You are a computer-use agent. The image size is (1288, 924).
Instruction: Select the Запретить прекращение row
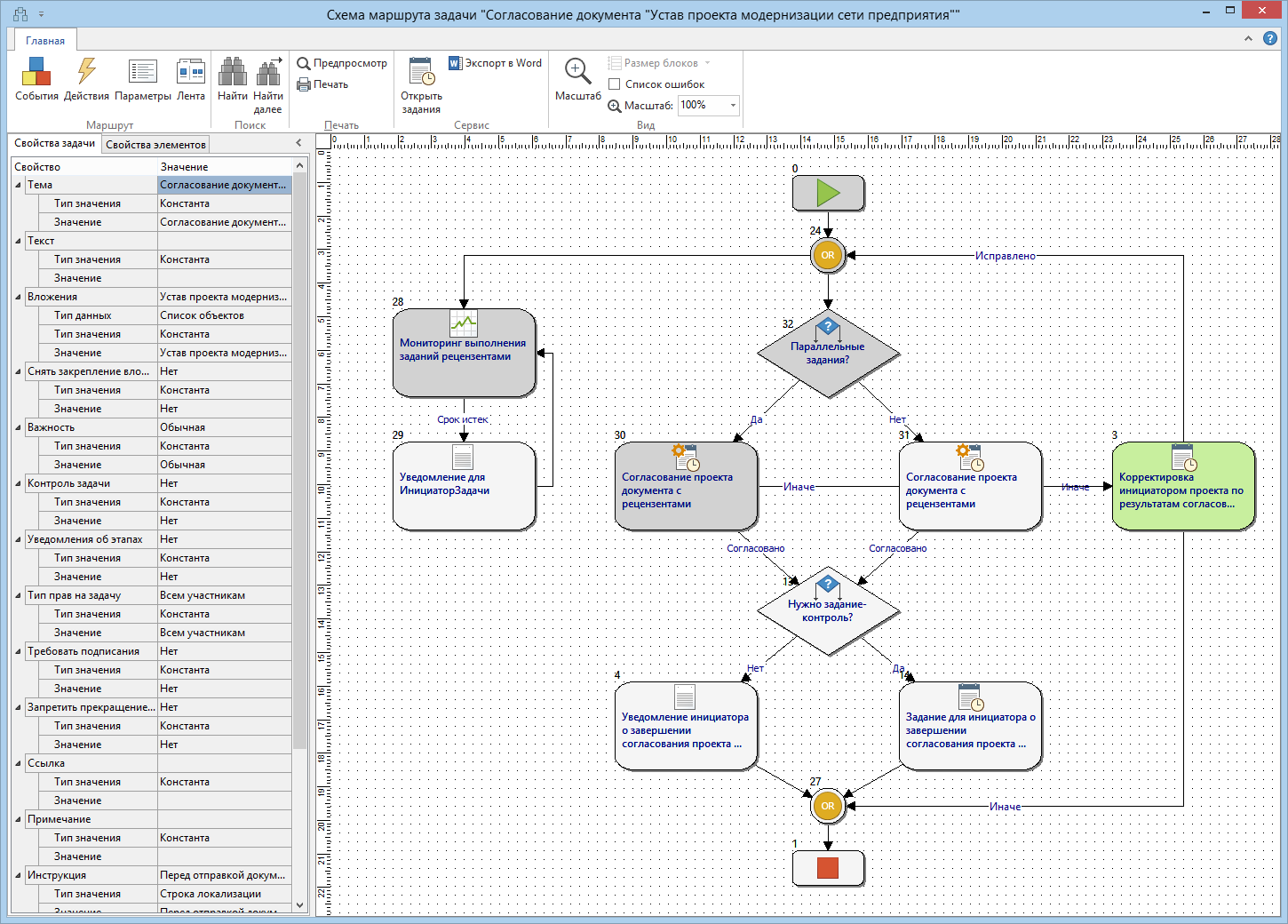151,707
